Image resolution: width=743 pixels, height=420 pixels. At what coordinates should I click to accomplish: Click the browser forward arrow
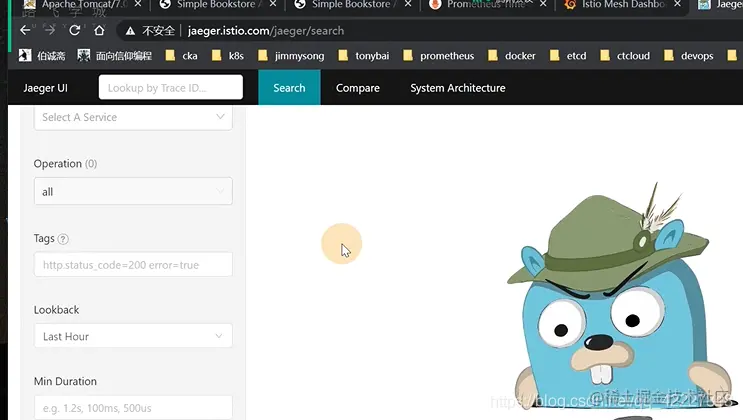tap(50, 30)
